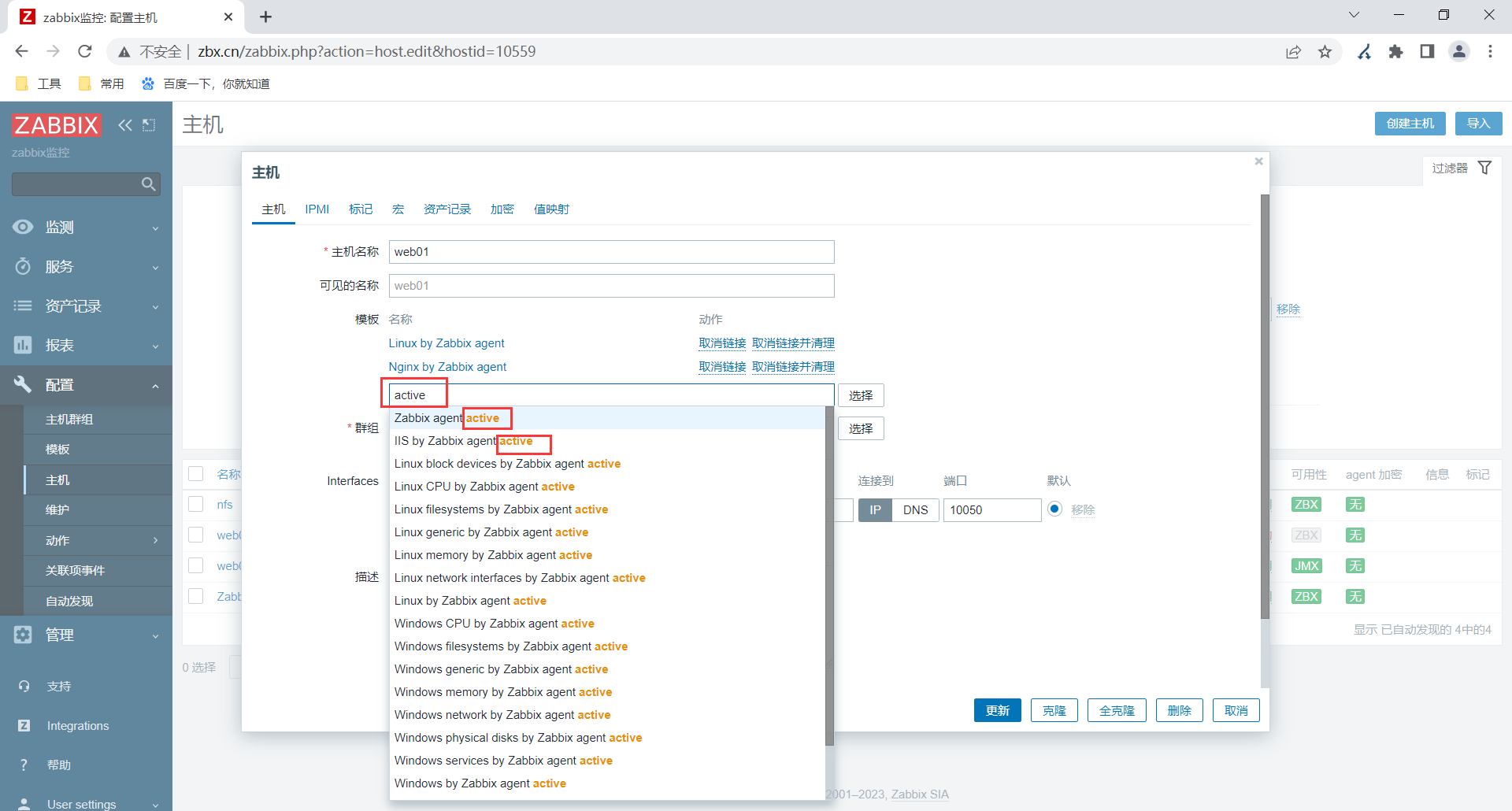The image size is (1512, 811).
Task: Expand the 动作 submenu arrow
Action: [x=155, y=540]
